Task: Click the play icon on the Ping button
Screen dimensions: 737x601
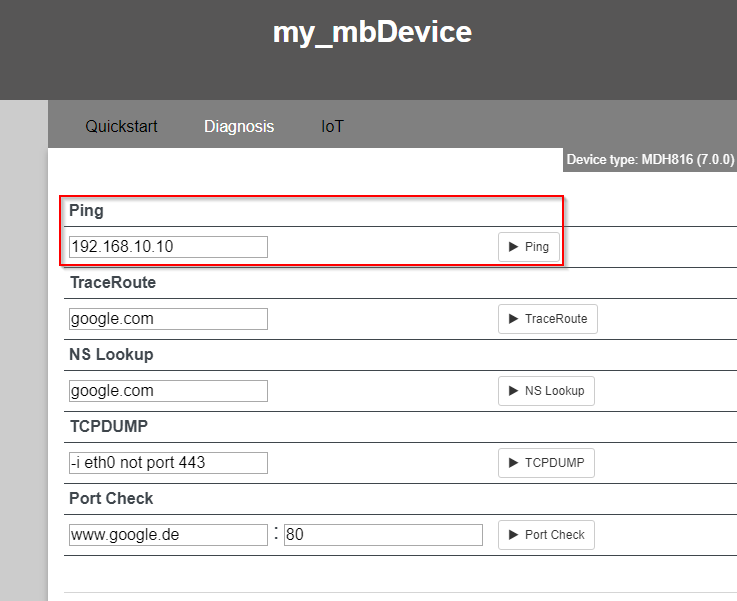Action: (513, 247)
